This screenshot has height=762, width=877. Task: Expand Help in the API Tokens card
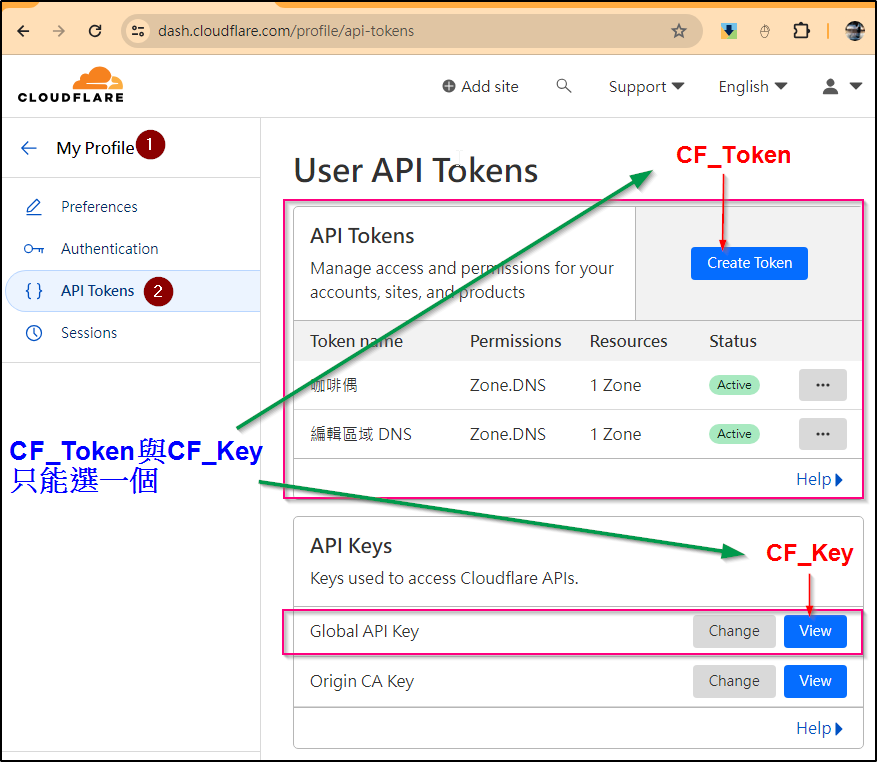tap(819, 479)
